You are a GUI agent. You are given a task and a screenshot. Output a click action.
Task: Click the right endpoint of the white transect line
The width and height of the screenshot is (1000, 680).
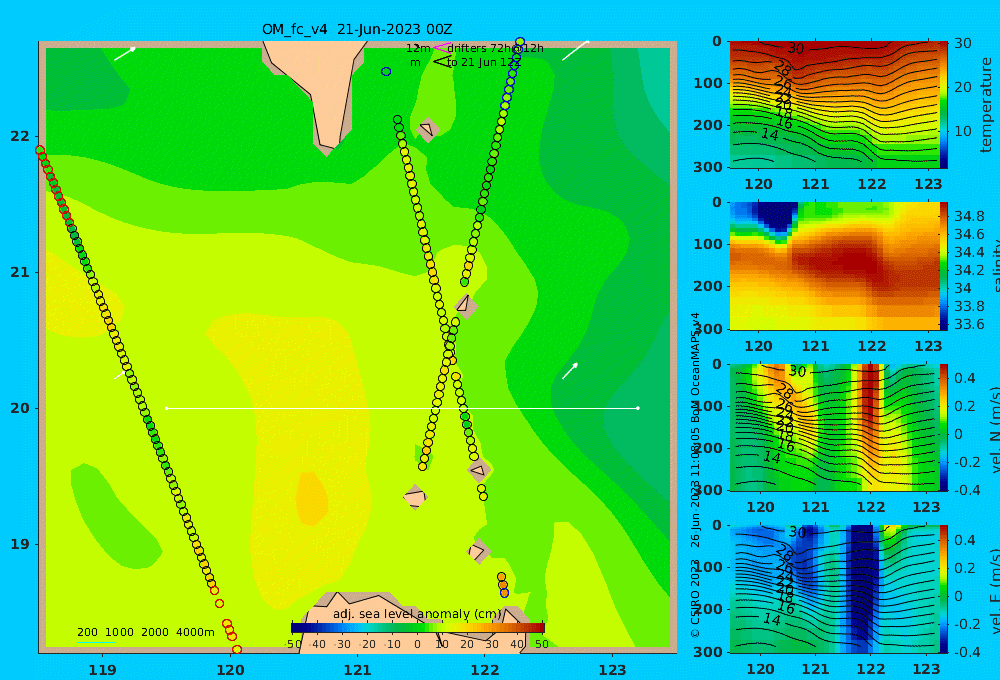(x=638, y=408)
